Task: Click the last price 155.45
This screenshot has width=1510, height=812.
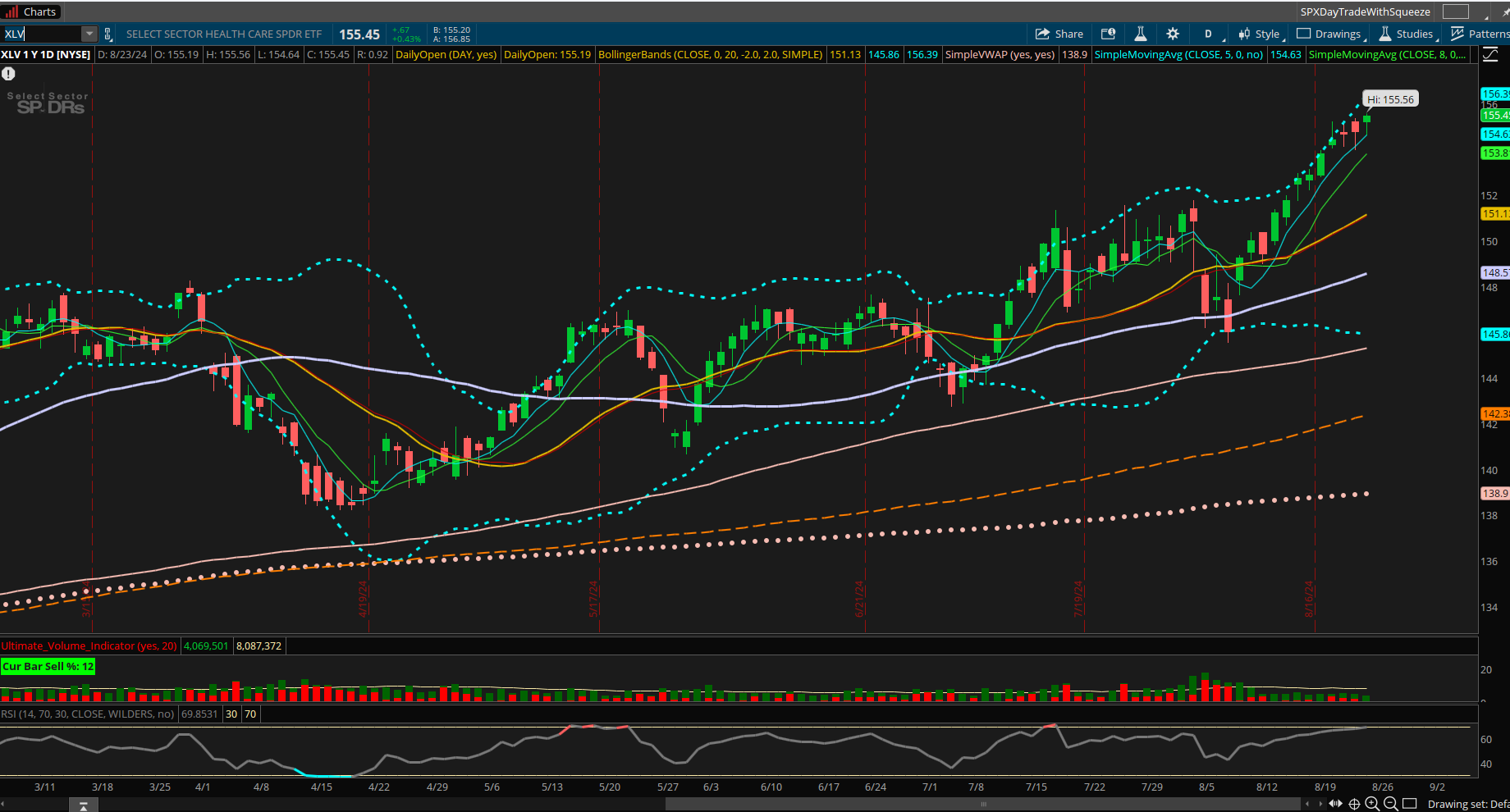Action: (359, 34)
